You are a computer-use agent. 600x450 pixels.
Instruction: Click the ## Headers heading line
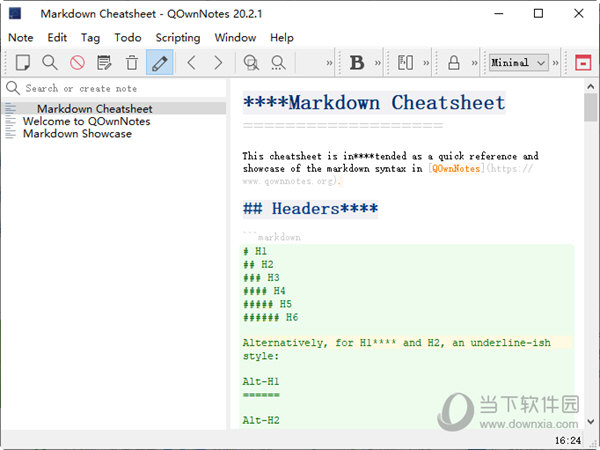pyautogui.click(x=310, y=209)
